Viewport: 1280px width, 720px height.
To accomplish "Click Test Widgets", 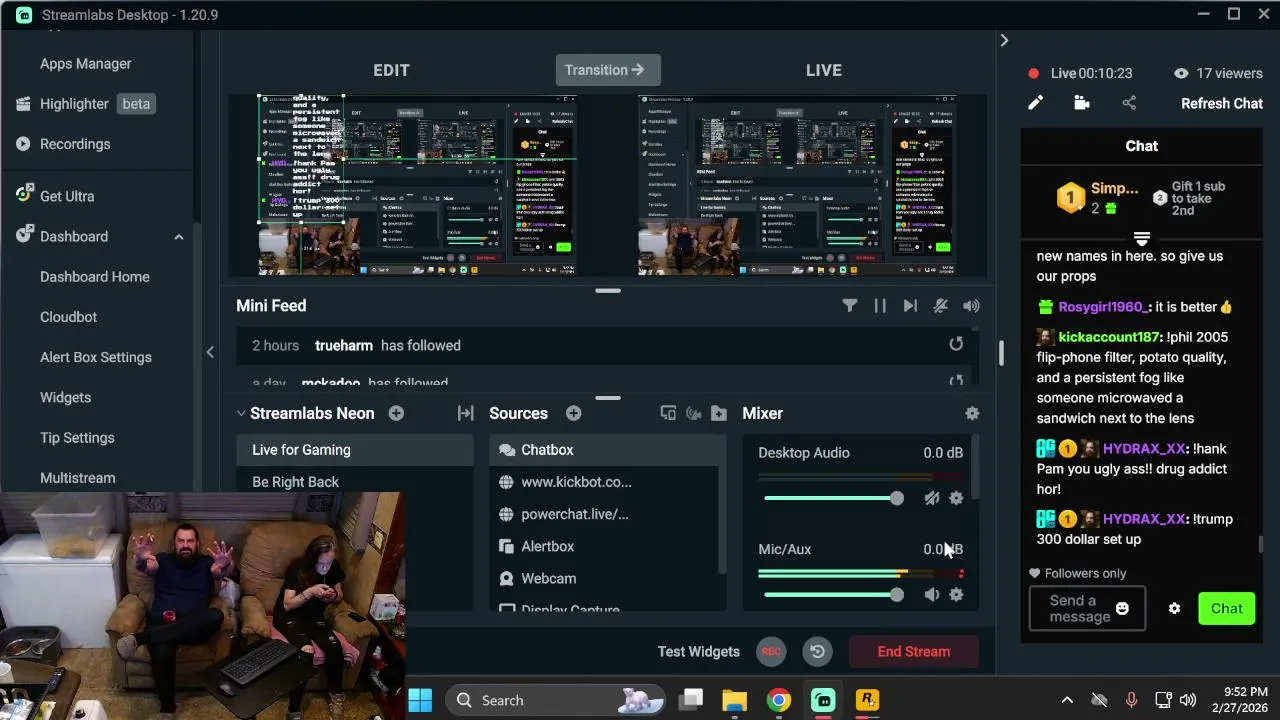I will click(699, 652).
